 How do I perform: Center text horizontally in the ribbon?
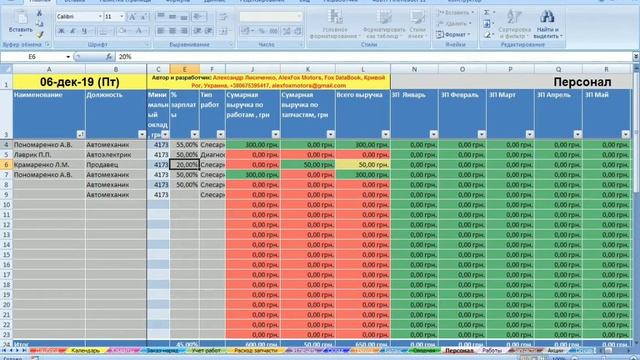[172, 31]
